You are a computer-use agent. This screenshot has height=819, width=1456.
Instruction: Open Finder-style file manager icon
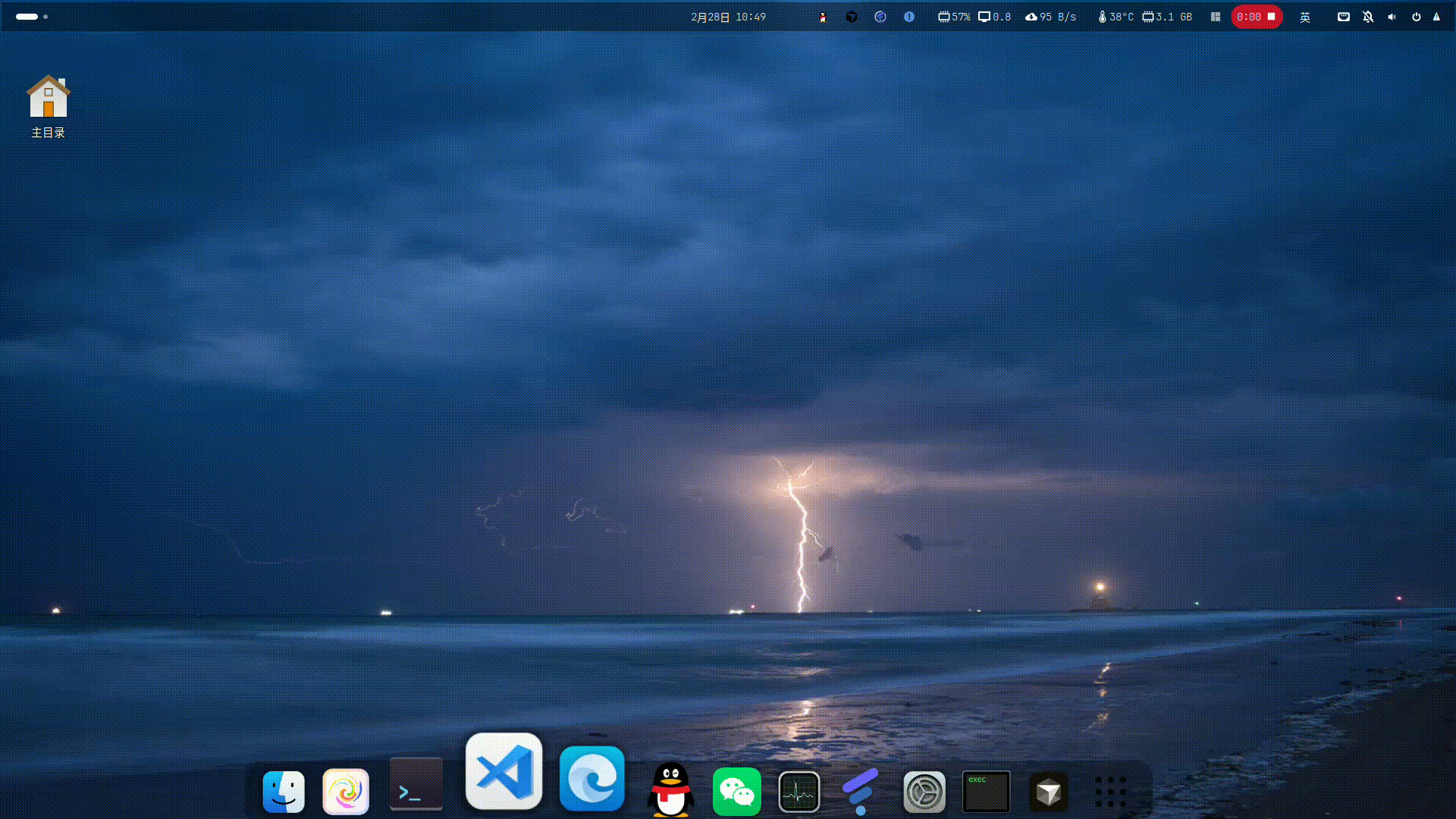pyautogui.click(x=284, y=792)
